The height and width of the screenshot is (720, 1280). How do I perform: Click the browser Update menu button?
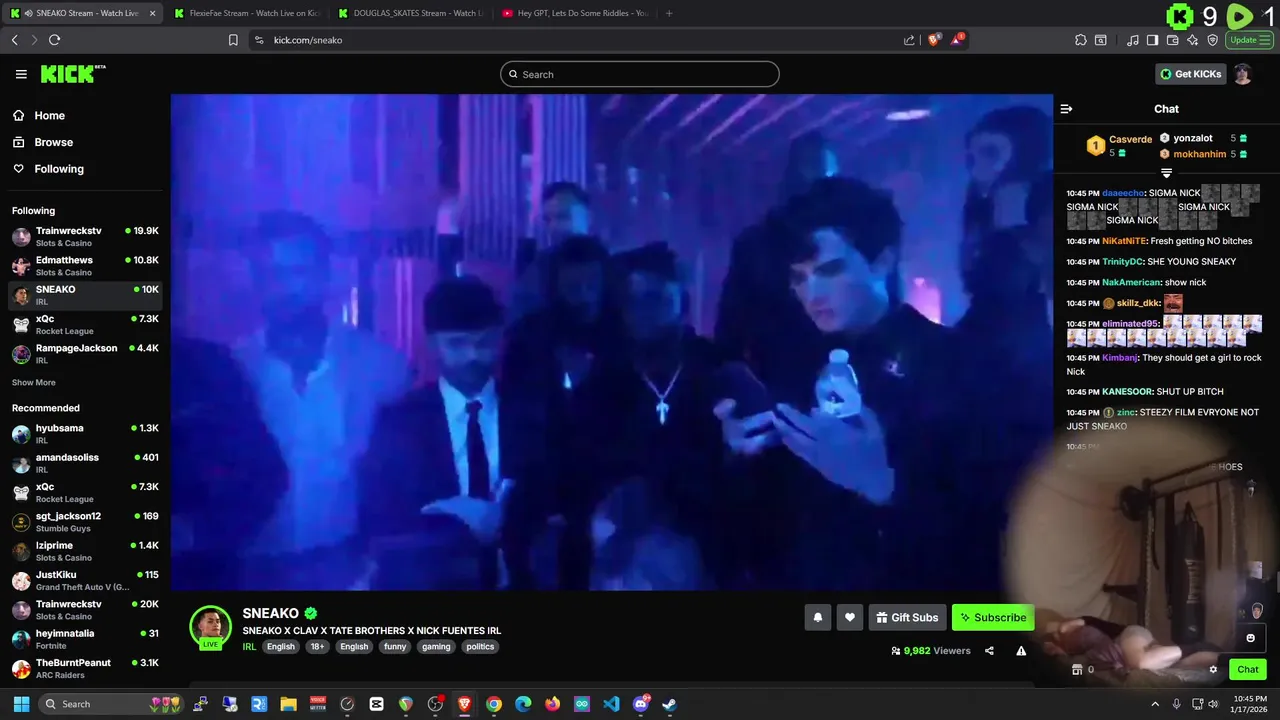(1249, 40)
